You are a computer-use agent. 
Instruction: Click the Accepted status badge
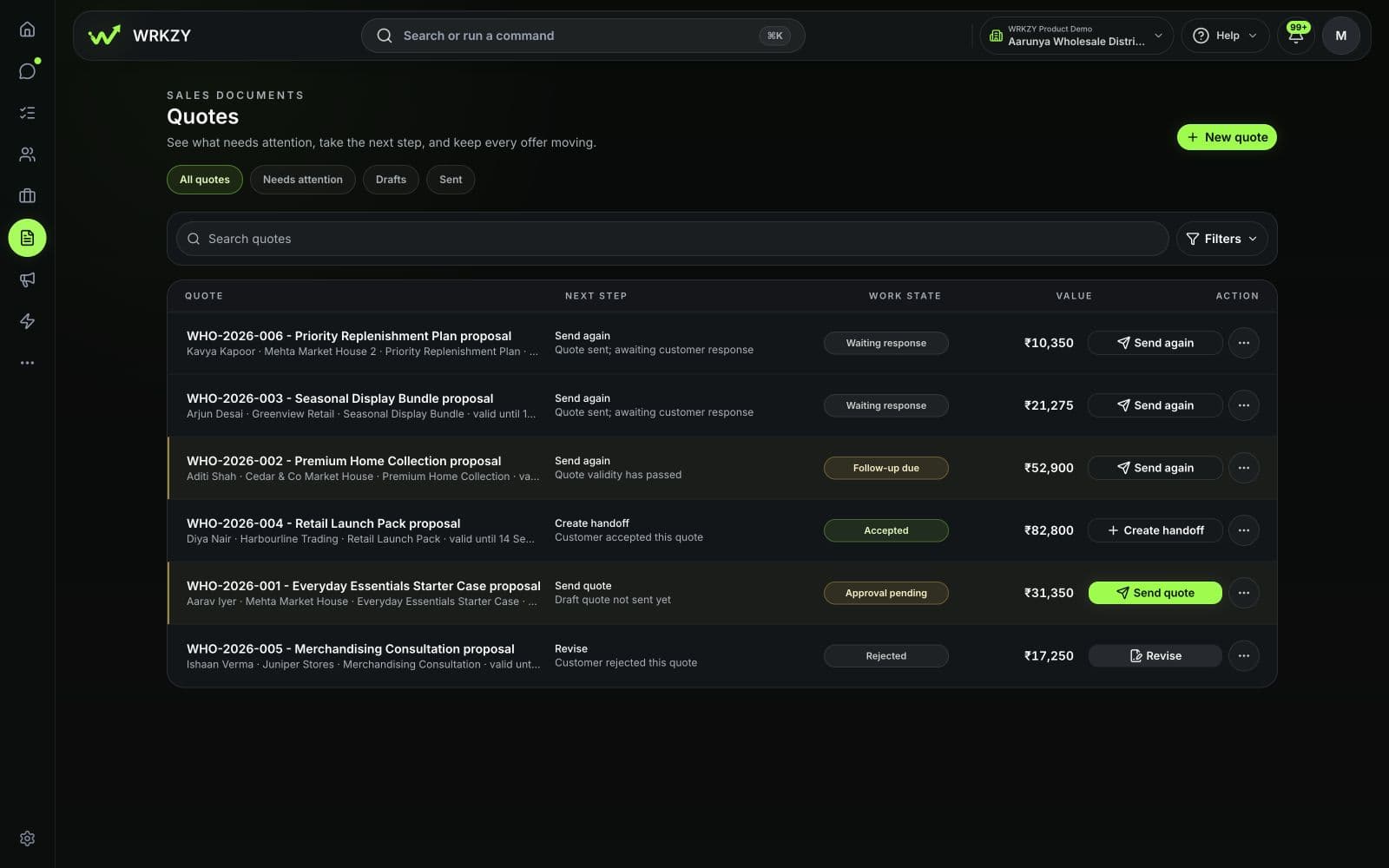point(885,530)
